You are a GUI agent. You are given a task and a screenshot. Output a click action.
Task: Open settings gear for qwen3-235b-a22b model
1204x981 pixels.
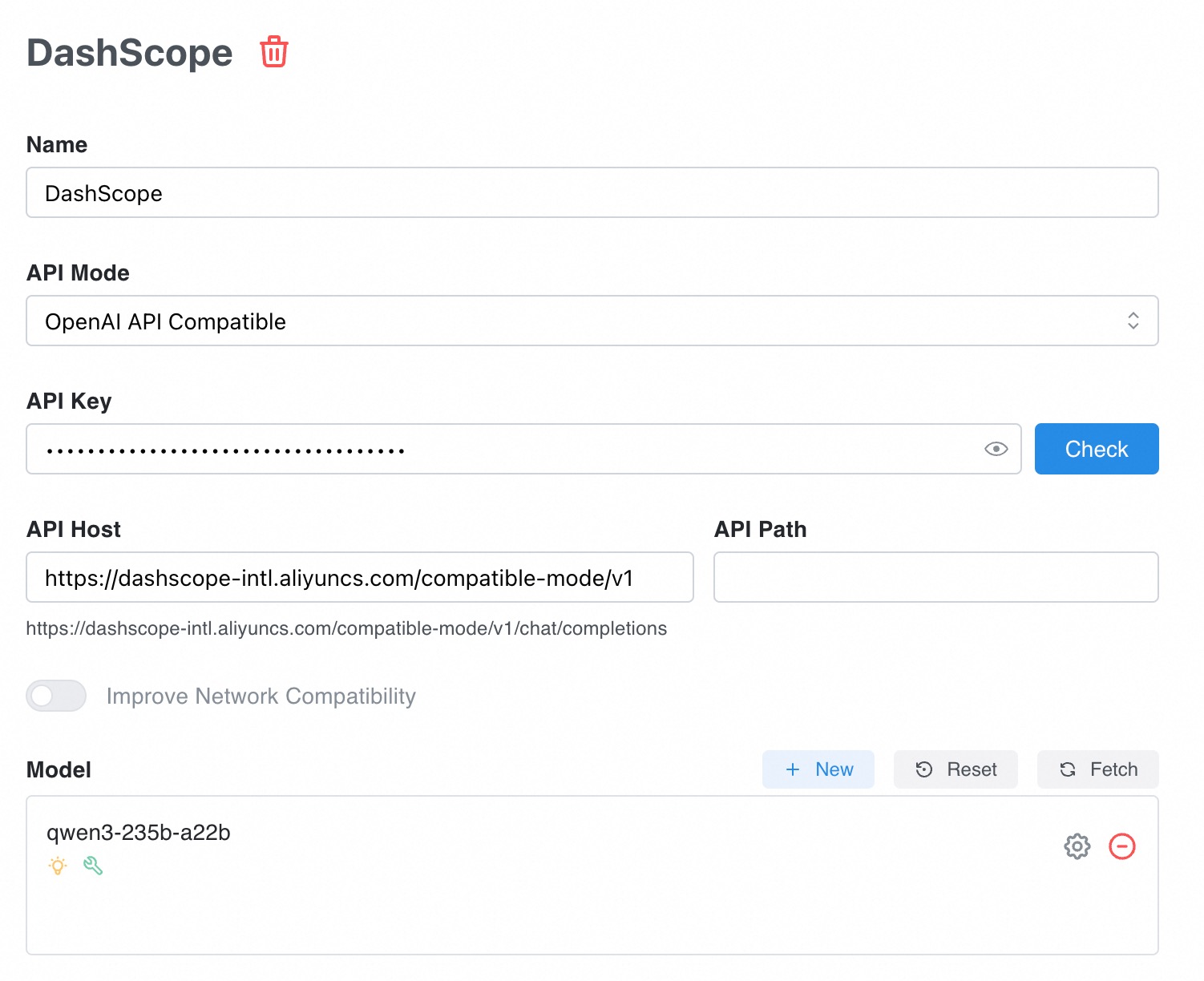[1077, 846]
